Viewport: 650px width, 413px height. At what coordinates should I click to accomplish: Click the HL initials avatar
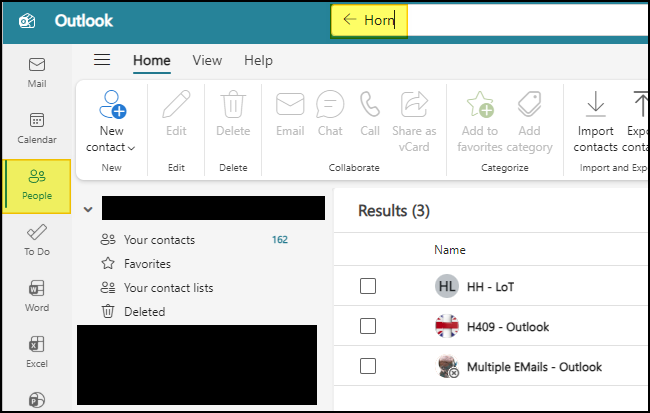(447, 286)
